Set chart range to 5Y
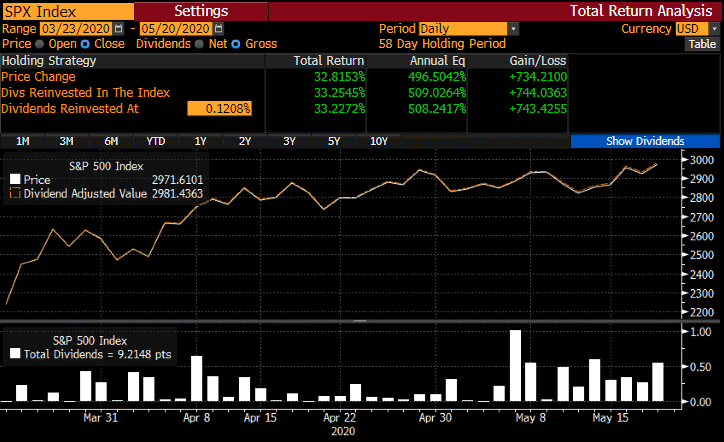The image size is (724, 442). click(x=334, y=141)
